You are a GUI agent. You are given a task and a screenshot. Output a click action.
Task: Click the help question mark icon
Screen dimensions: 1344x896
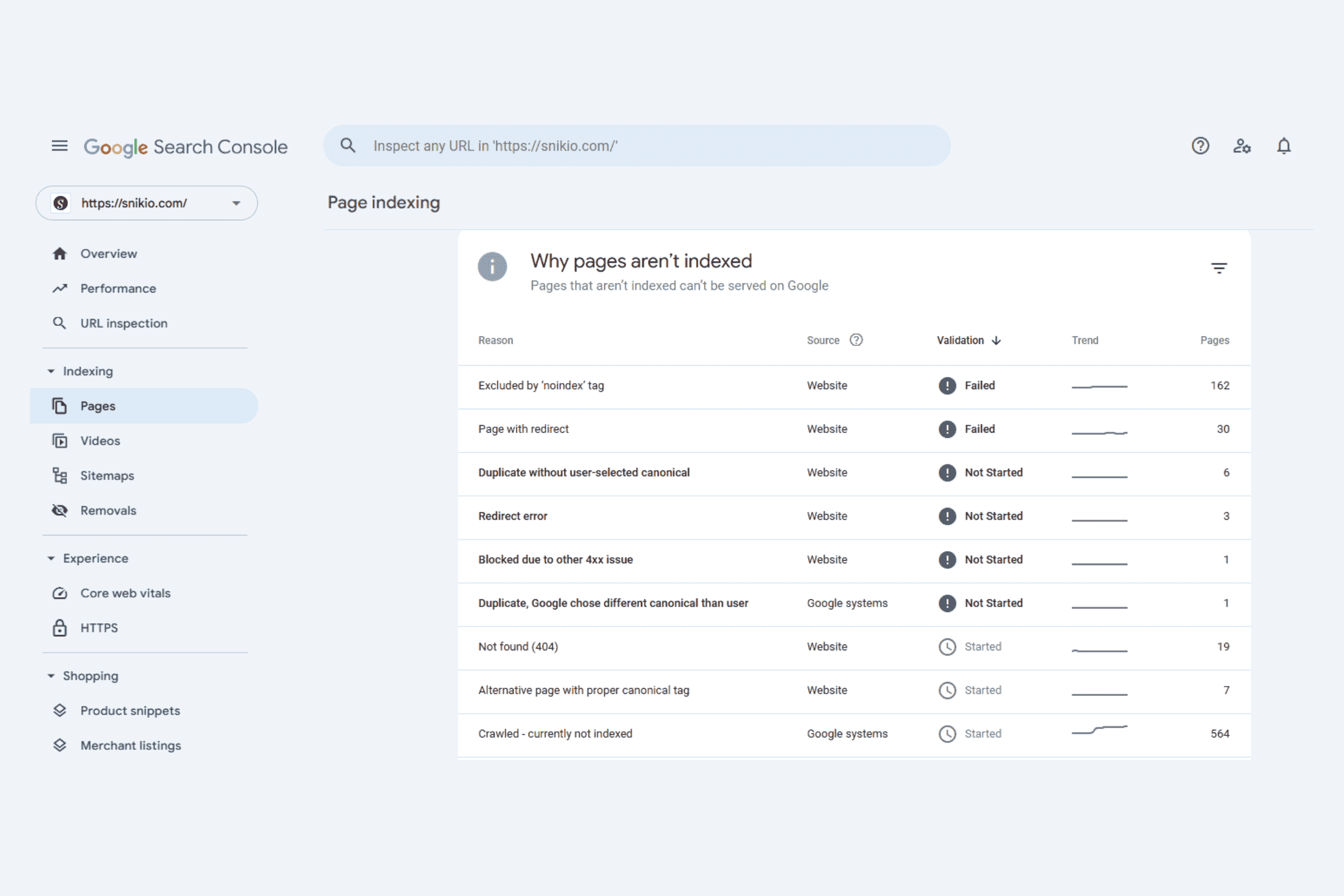[1200, 146]
